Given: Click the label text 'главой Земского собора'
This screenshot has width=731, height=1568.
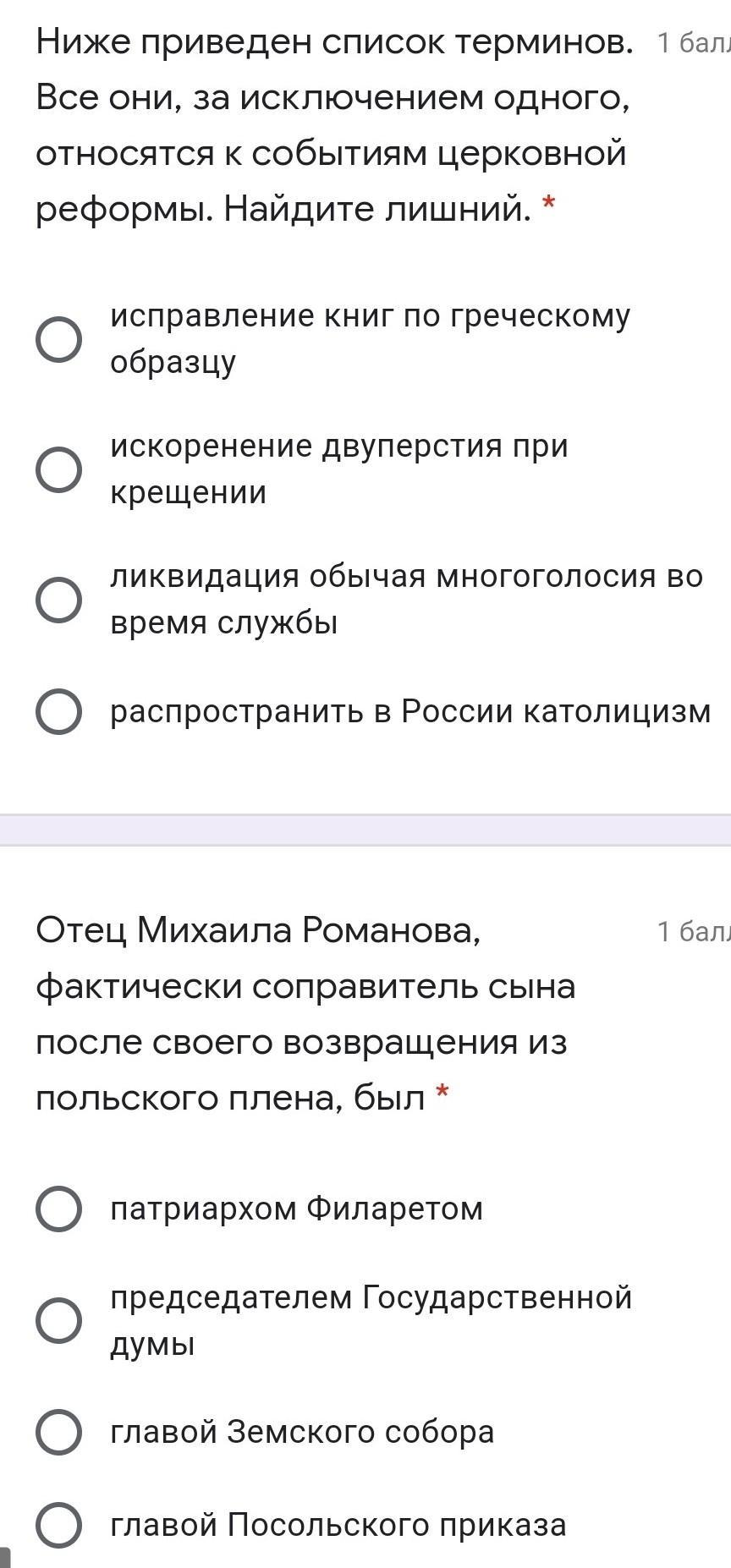Looking at the screenshot, I should pyautogui.click(x=302, y=1432).
